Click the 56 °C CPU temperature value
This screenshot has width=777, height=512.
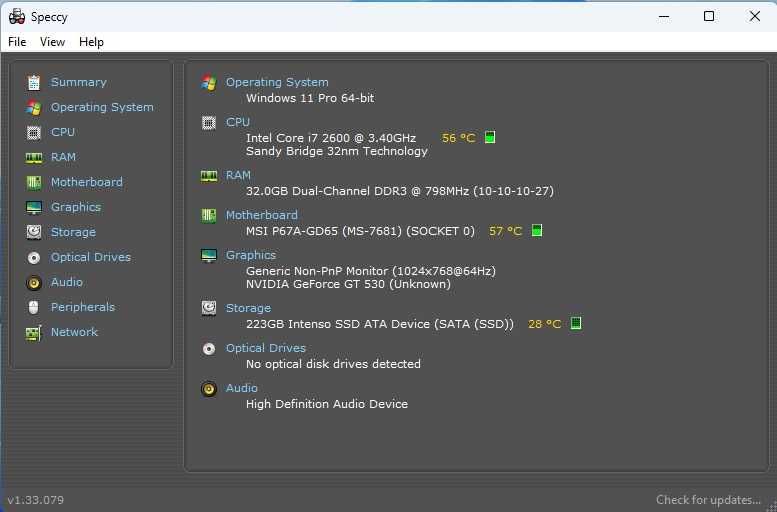coord(458,138)
